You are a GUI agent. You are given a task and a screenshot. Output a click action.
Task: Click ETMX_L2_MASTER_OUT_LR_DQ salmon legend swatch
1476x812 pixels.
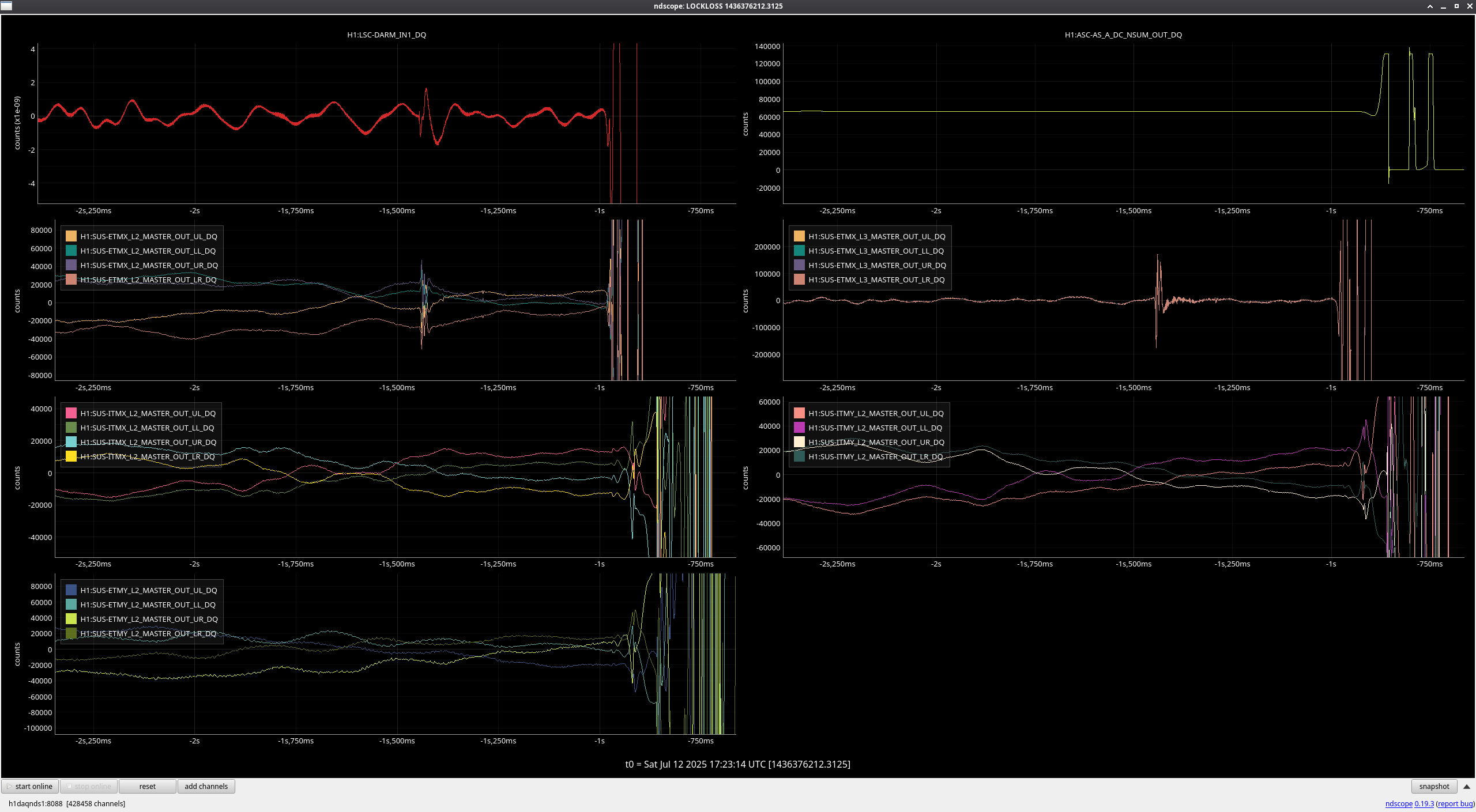71,280
